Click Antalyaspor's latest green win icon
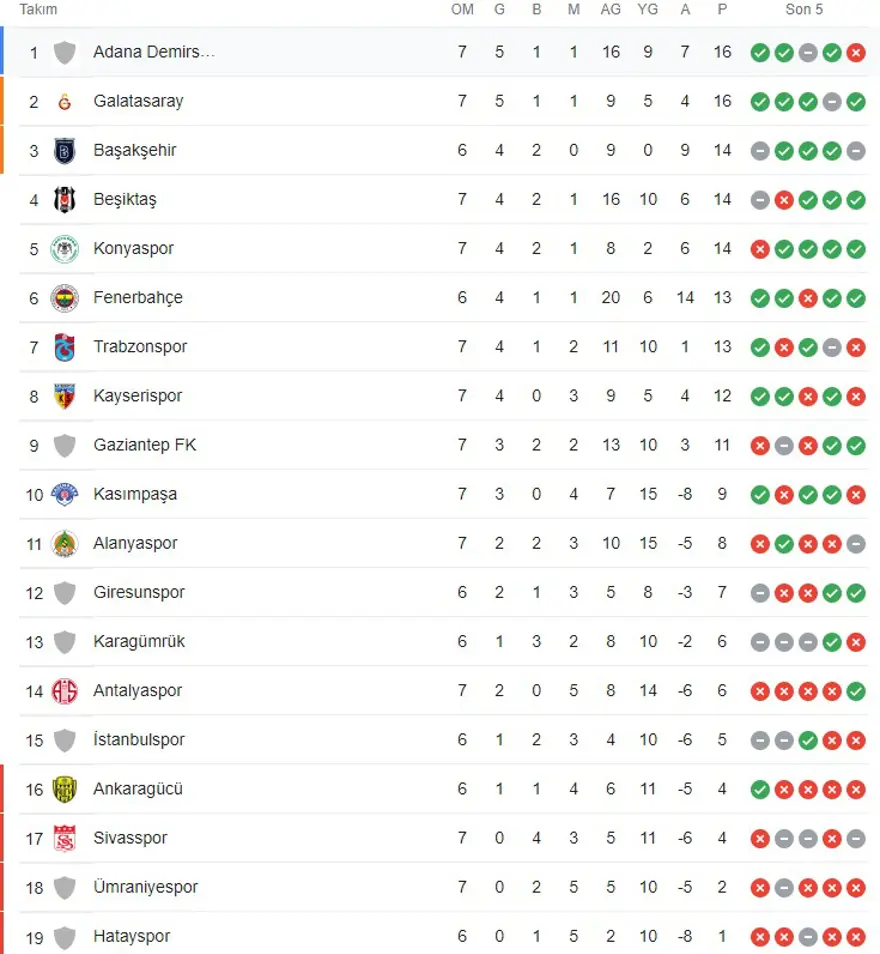880x954 pixels. click(856, 691)
